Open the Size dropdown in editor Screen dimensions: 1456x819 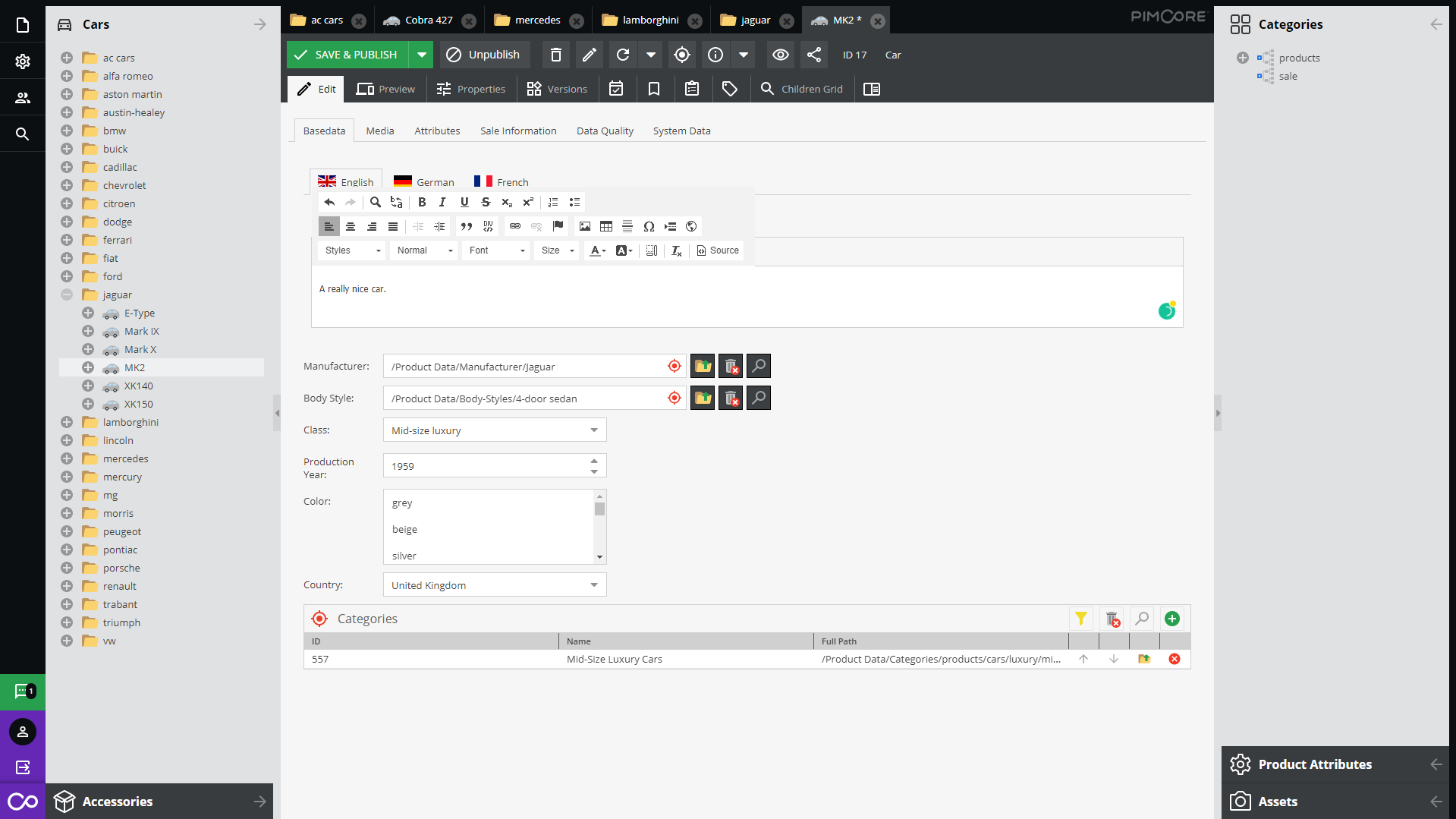click(558, 250)
